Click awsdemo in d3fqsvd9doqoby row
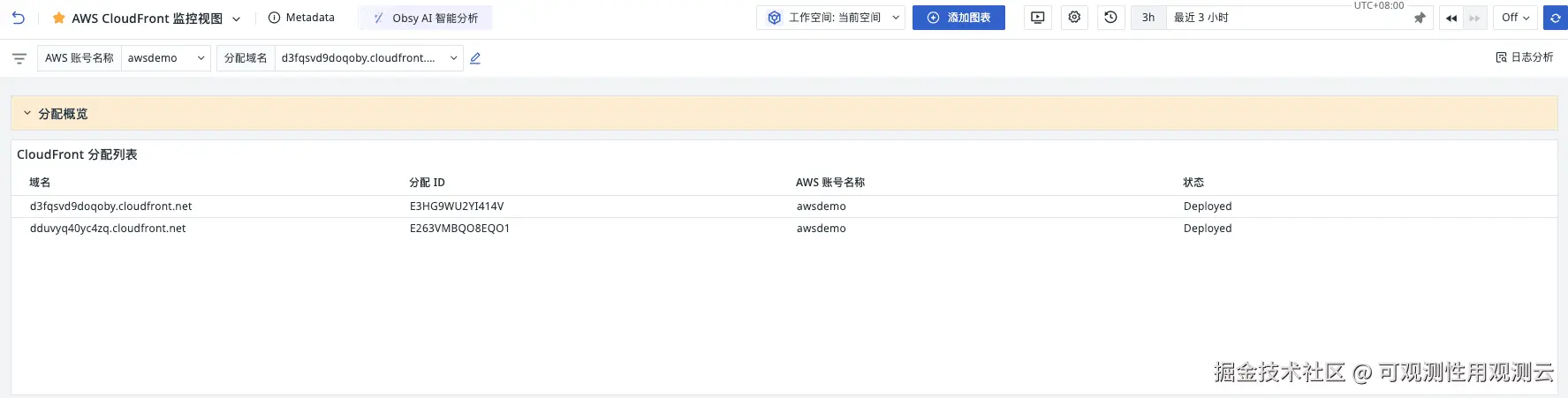This screenshot has width=1568, height=398. tap(822, 207)
